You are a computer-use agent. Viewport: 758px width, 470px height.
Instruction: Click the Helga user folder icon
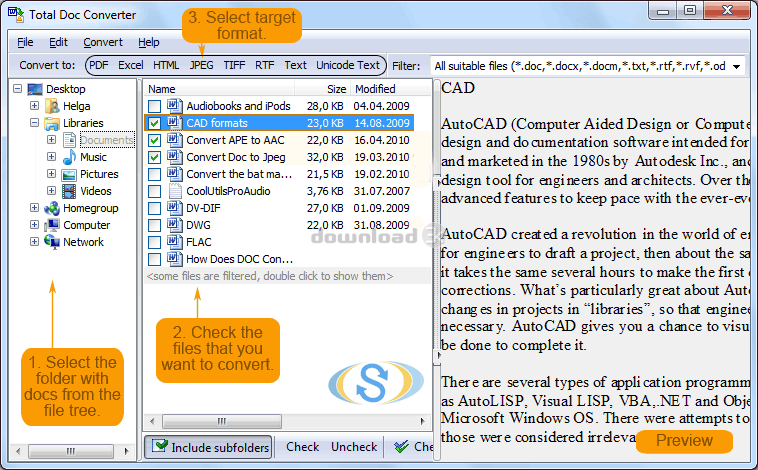(52, 106)
